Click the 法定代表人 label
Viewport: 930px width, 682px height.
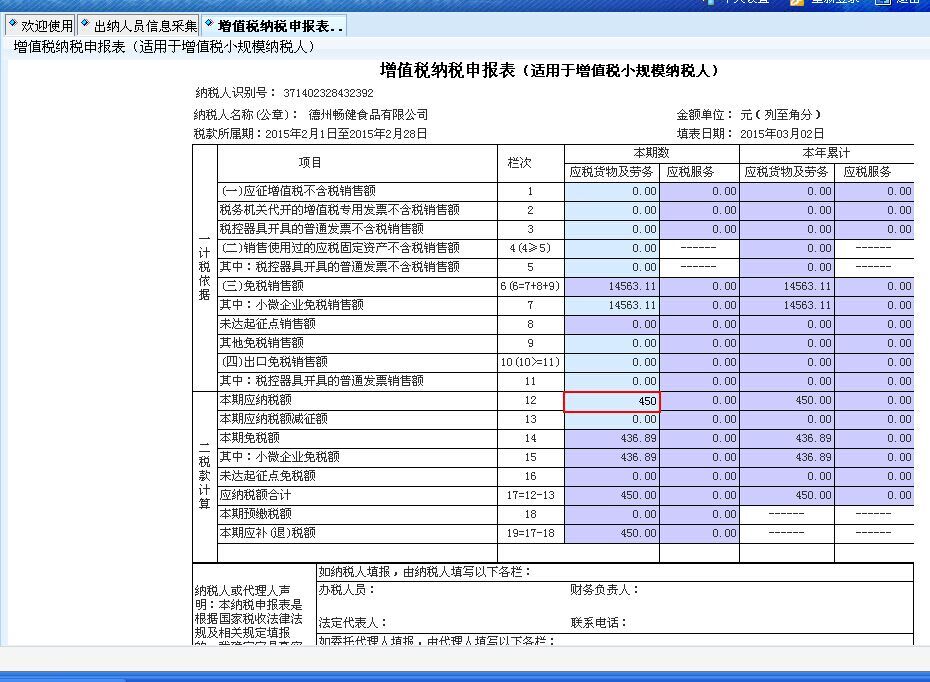(353, 623)
